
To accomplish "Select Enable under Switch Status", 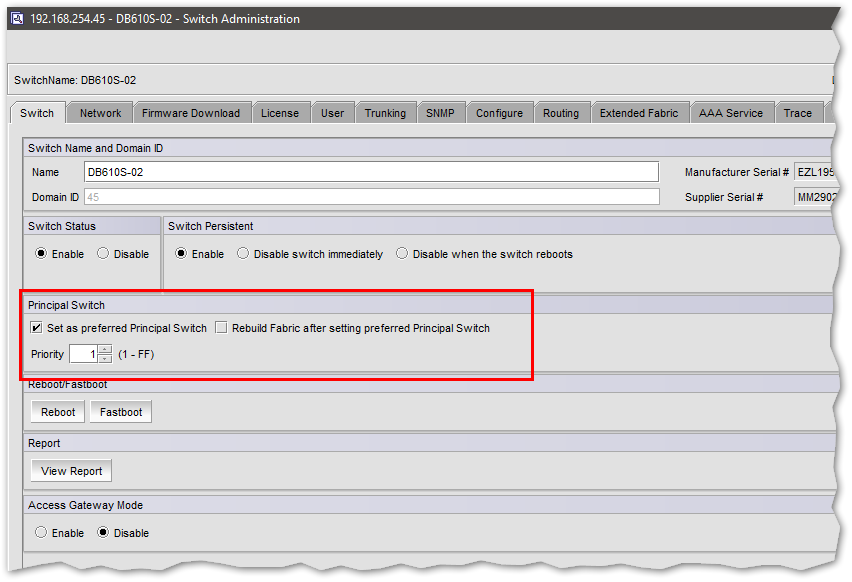I will [41, 254].
